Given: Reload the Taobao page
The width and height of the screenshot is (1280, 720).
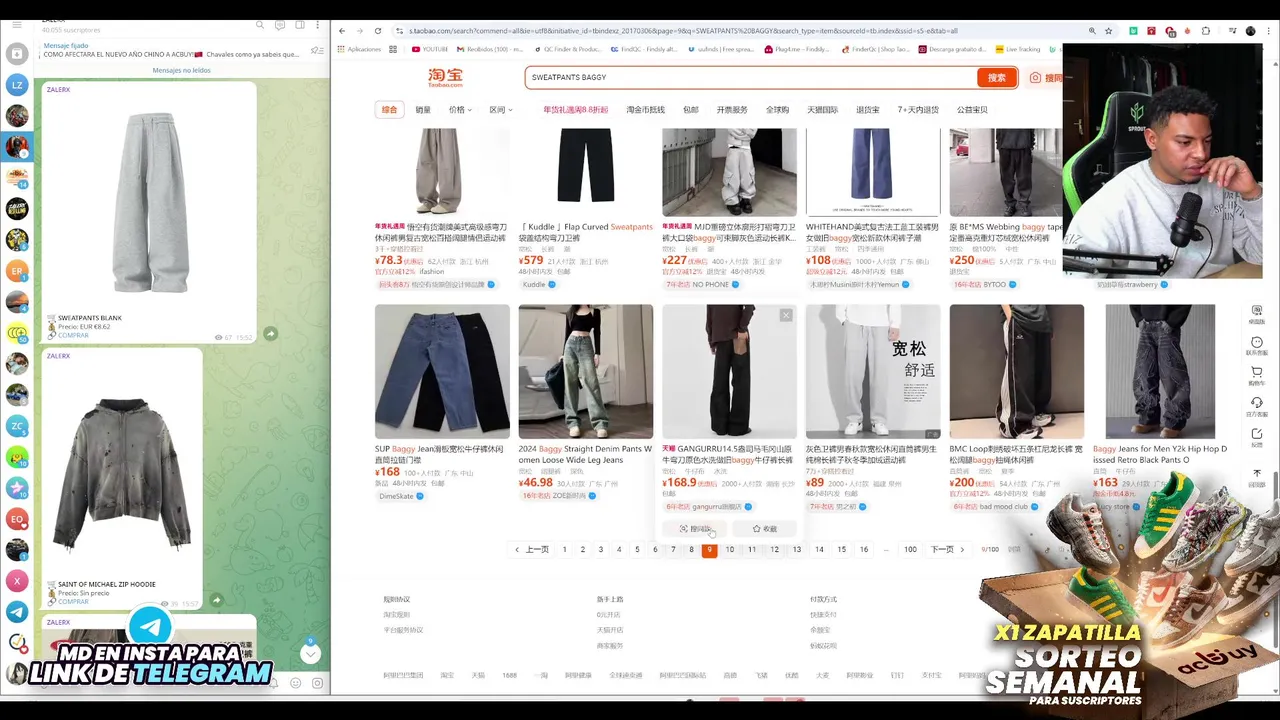Looking at the screenshot, I should pyautogui.click(x=377, y=31).
